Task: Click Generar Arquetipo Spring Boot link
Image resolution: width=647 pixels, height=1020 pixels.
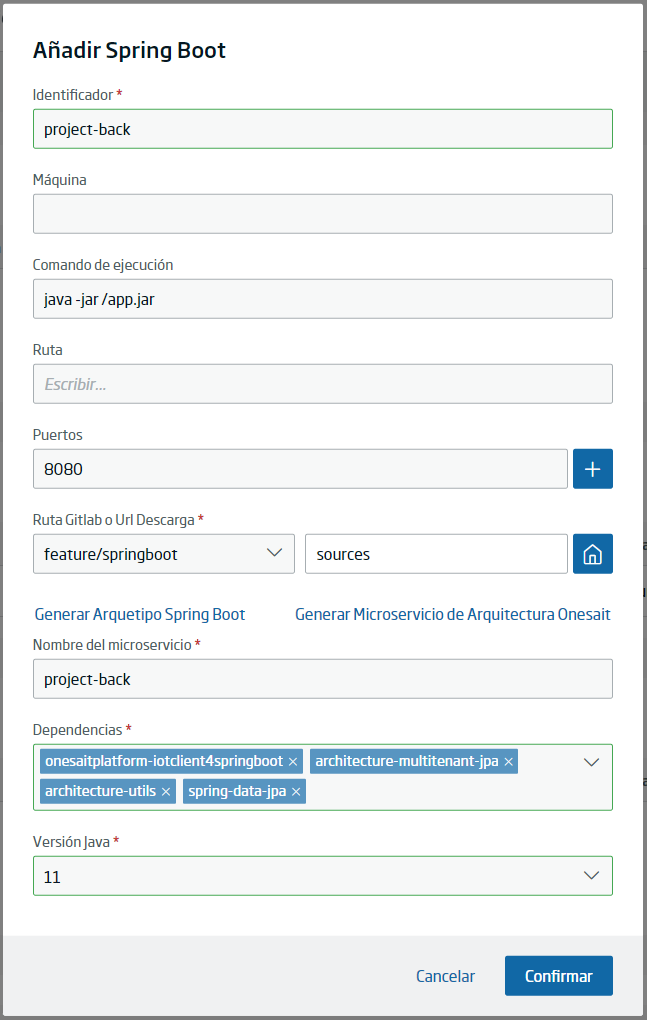Action: click(140, 614)
